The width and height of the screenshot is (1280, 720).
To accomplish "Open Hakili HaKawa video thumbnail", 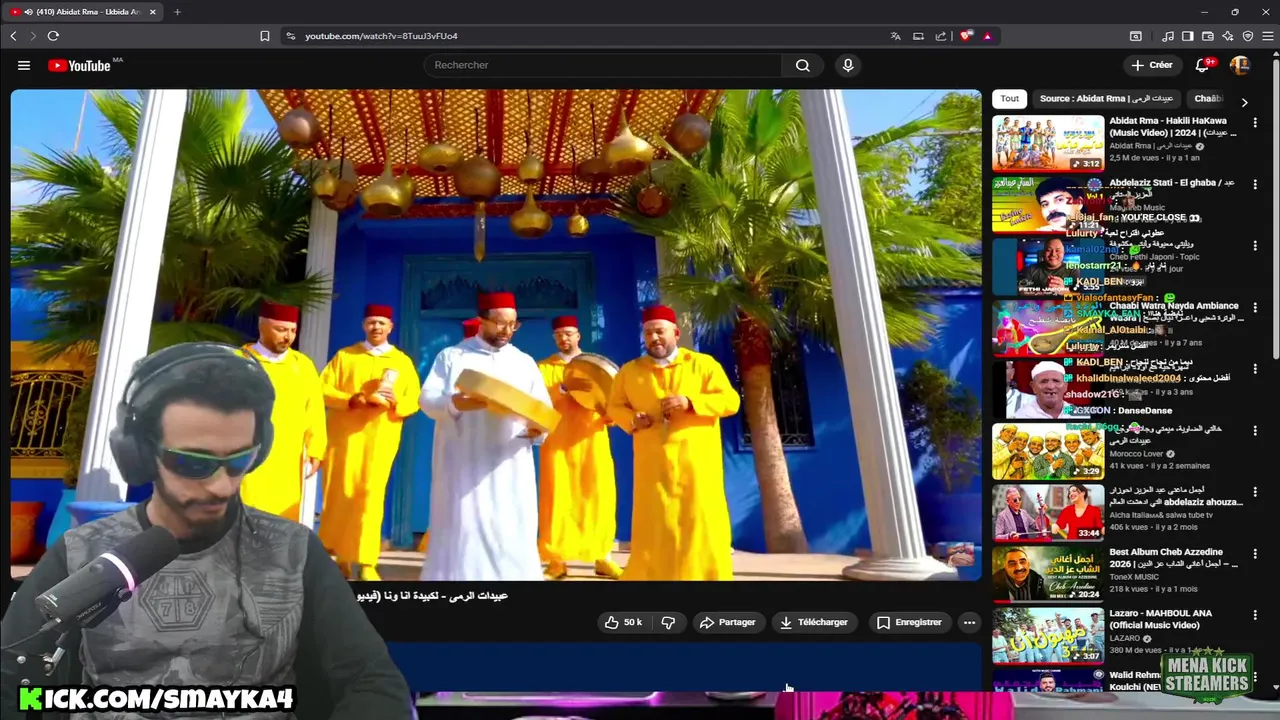I will point(1048,143).
